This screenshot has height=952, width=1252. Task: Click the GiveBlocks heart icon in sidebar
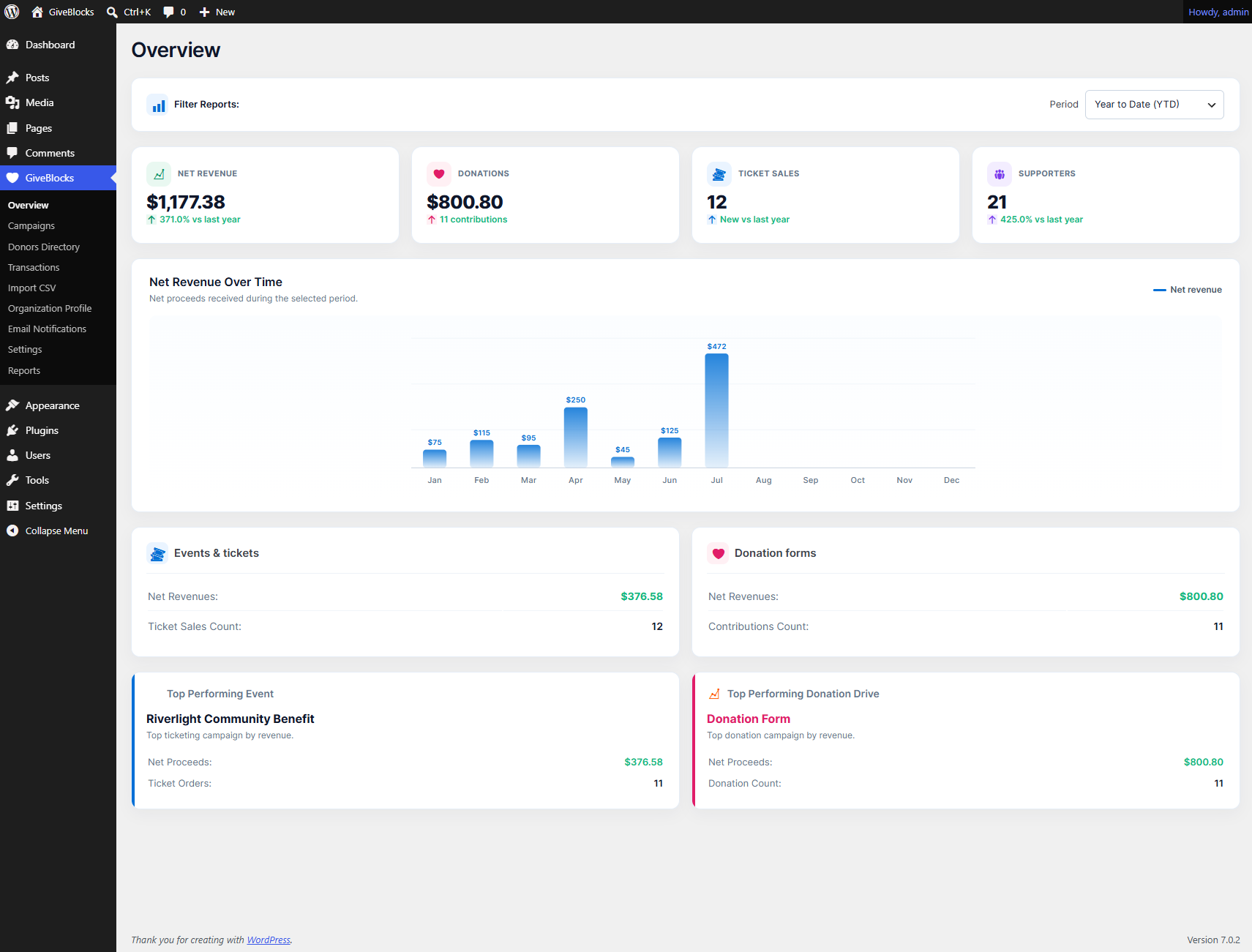pyautogui.click(x=12, y=178)
